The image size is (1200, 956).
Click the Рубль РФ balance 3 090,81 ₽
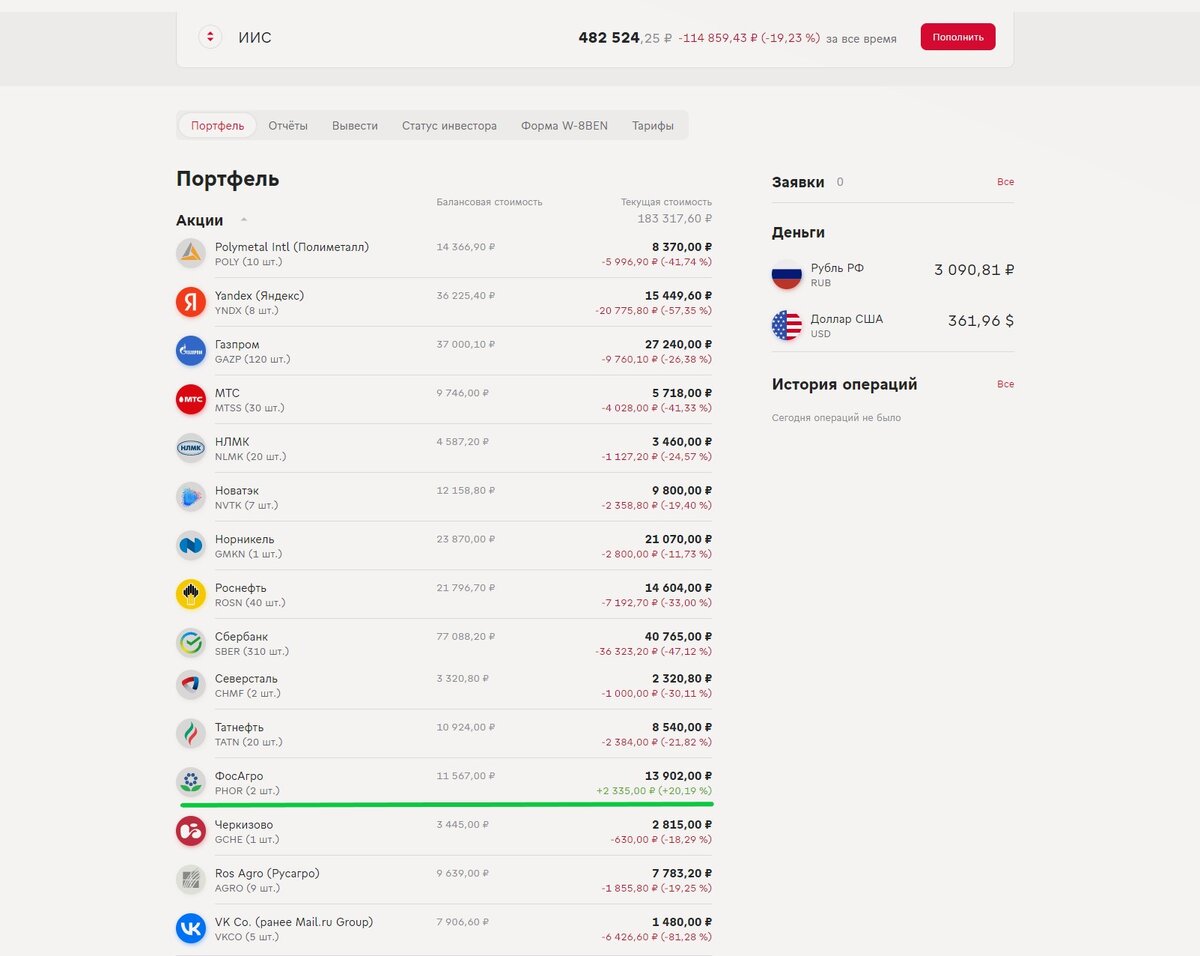pyautogui.click(x=974, y=270)
